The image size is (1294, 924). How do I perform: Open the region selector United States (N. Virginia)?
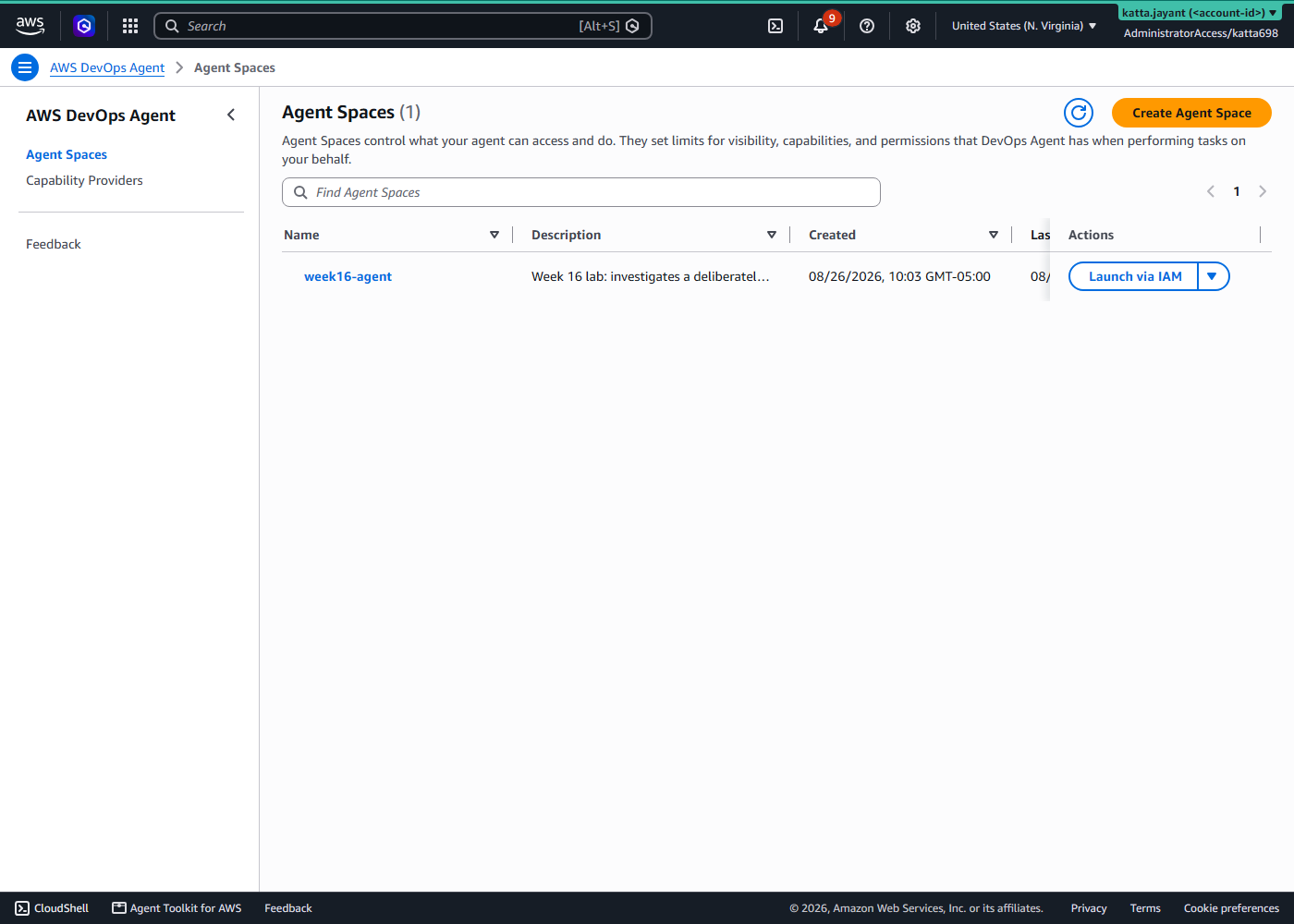[1024, 26]
